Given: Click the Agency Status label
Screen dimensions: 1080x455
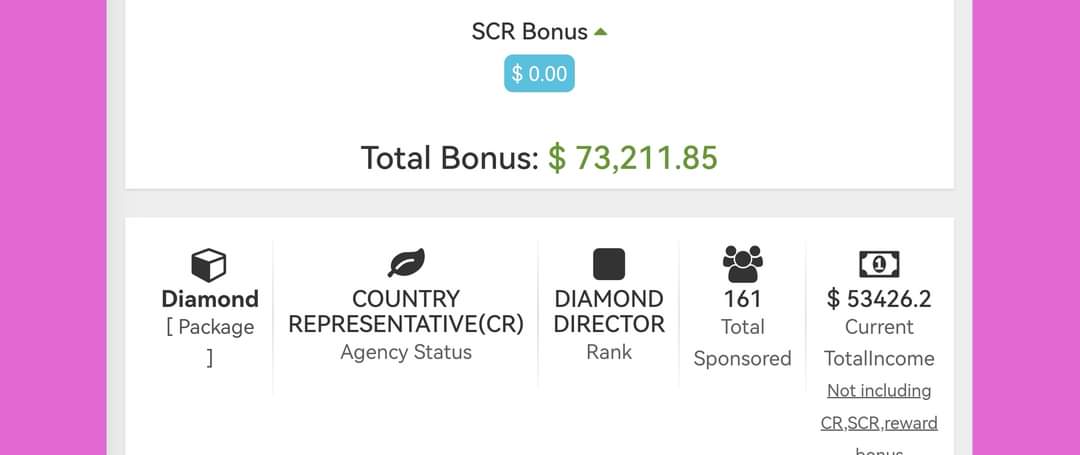Looking at the screenshot, I should [x=406, y=352].
